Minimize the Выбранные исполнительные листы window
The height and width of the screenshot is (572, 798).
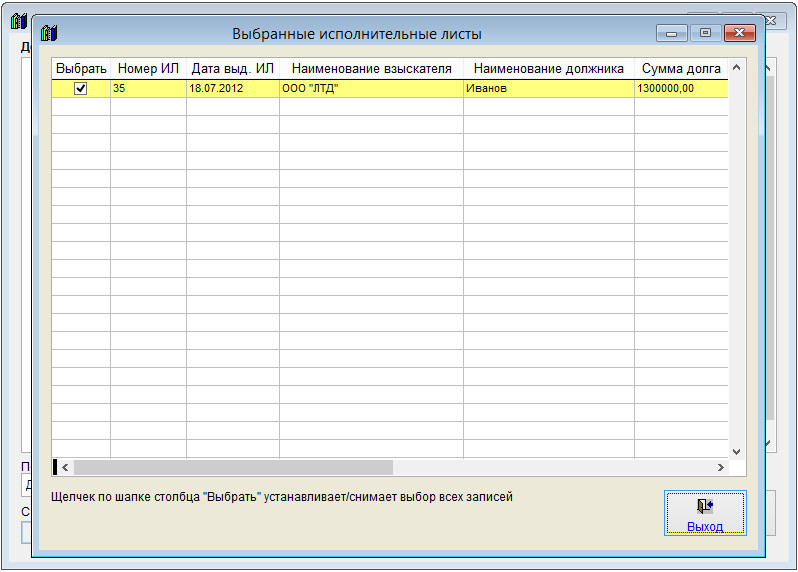point(671,34)
